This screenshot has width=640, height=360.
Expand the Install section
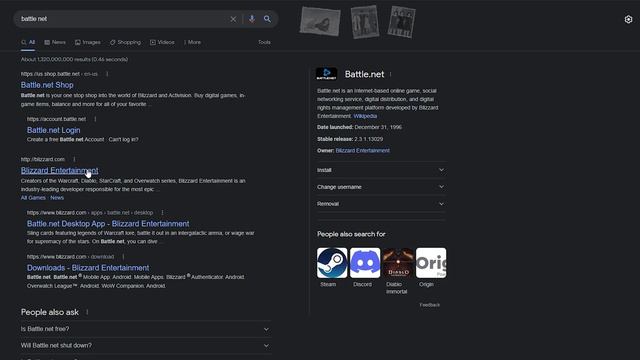click(381, 170)
